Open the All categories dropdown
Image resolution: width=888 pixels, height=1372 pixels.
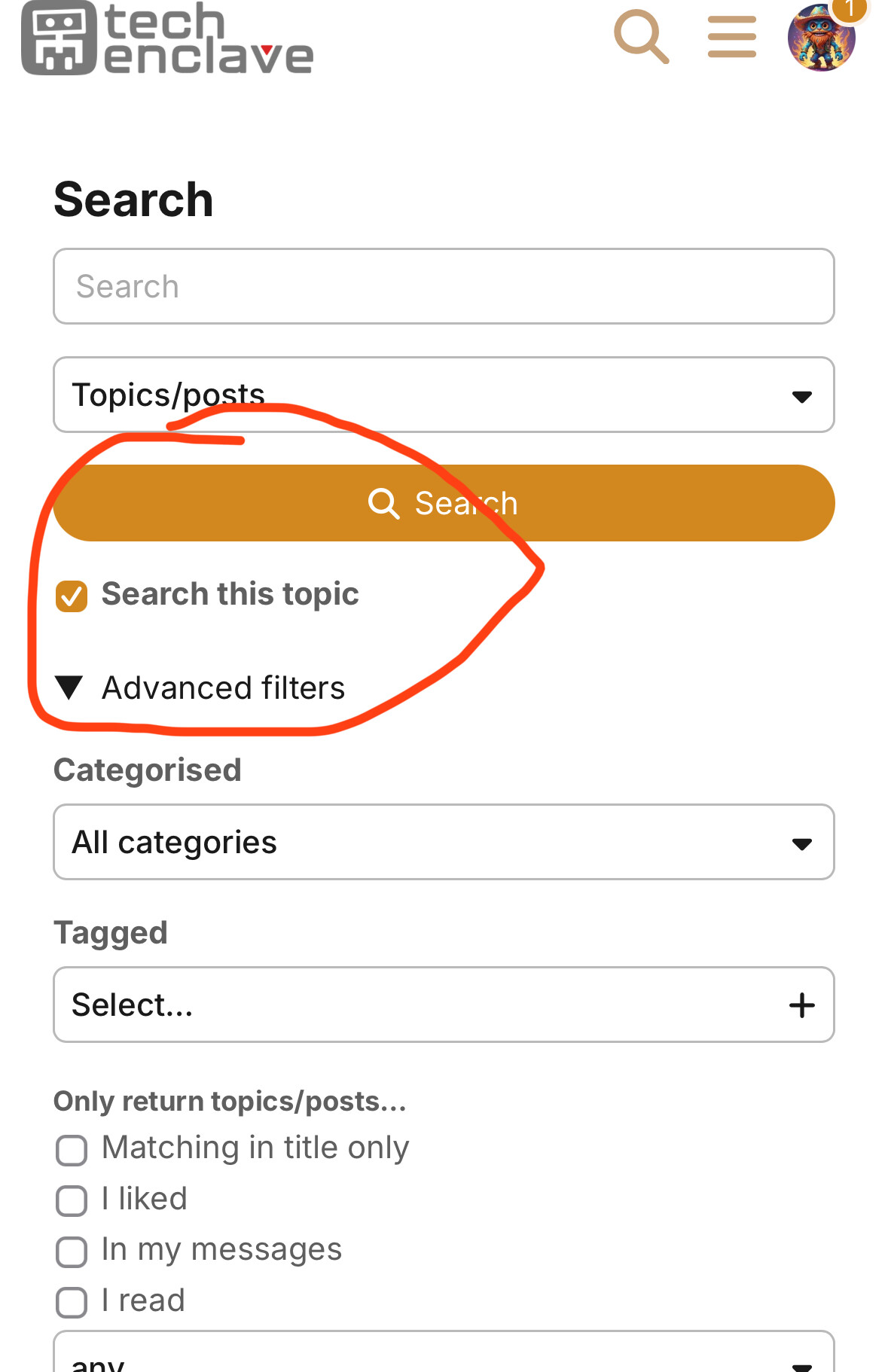pyautogui.click(x=444, y=842)
